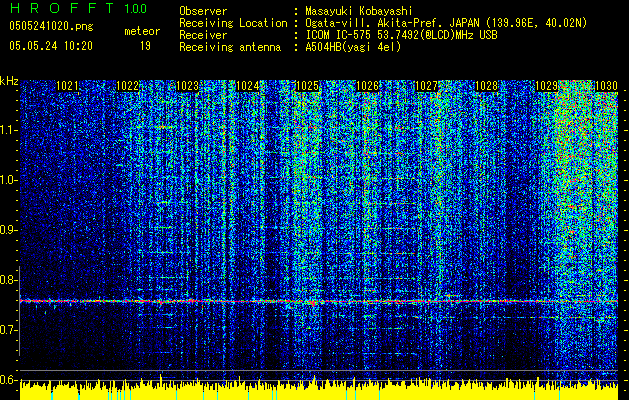Image resolution: width=629 pixels, height=400 pixels.
Task: Click the meteor label
Action: pos(142,31)
